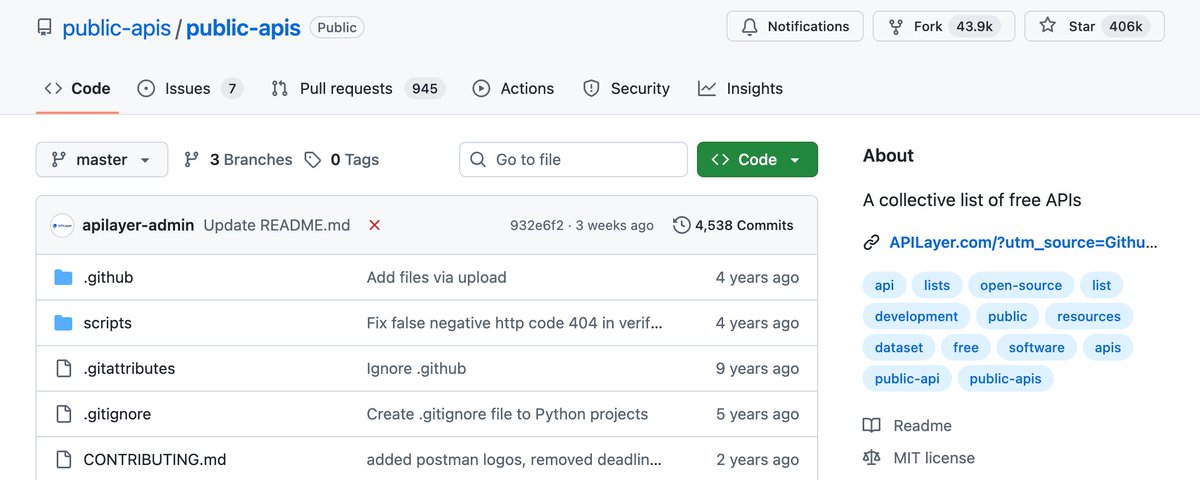Select the public topic tag
This screenshot has width=1200, height=480.
[x=1007, y=317]
